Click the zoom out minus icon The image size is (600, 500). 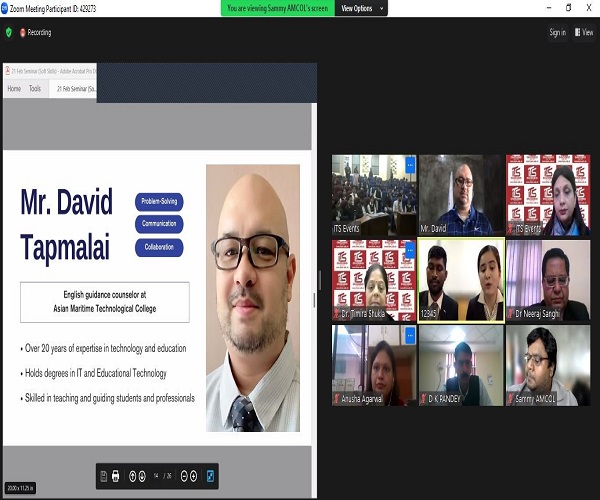coord(184,476)
